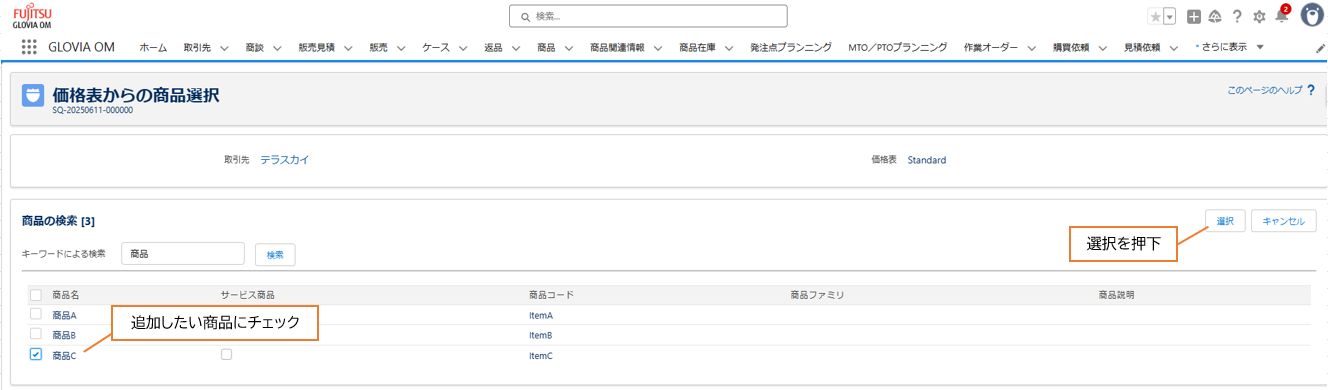Check the checkbox for 商品B
The height and width of the screenshot is (390, 1328).
[x=36, y=334]
